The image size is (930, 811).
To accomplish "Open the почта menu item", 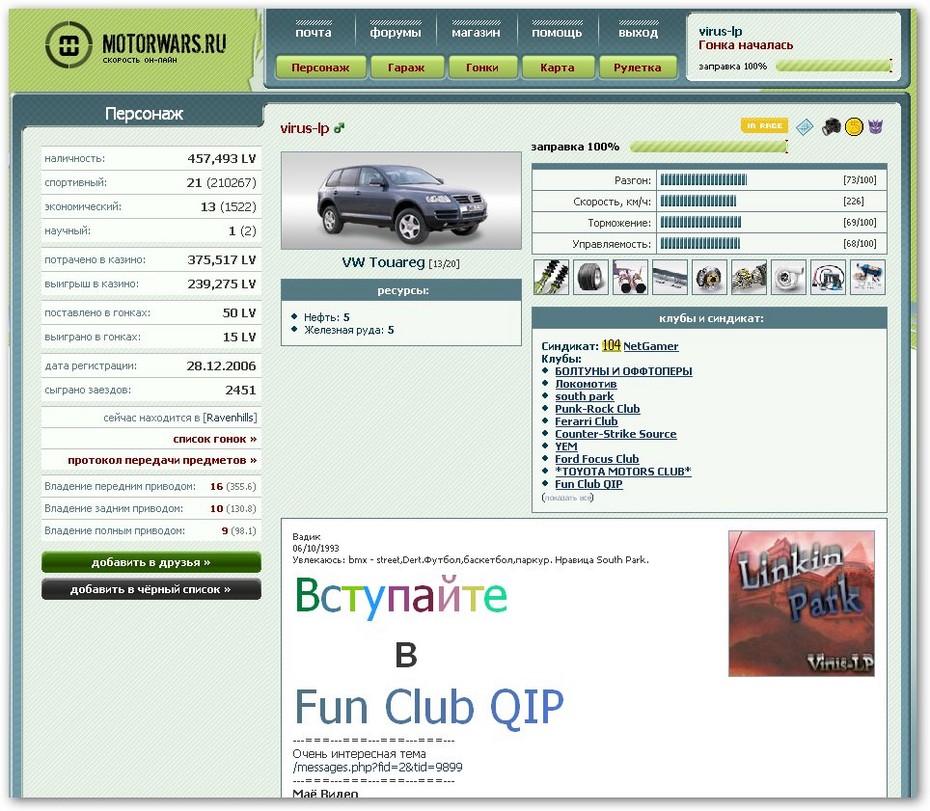I will click(x=313, y=32).
